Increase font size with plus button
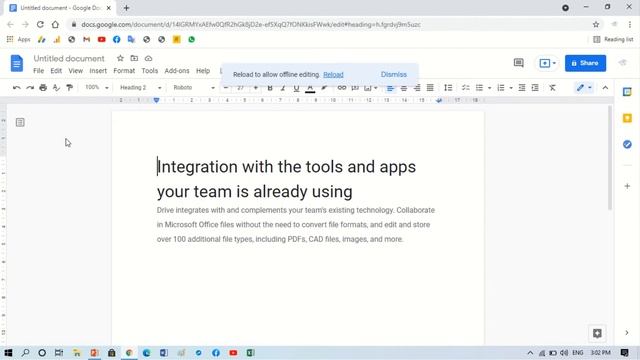 (256, 88)
